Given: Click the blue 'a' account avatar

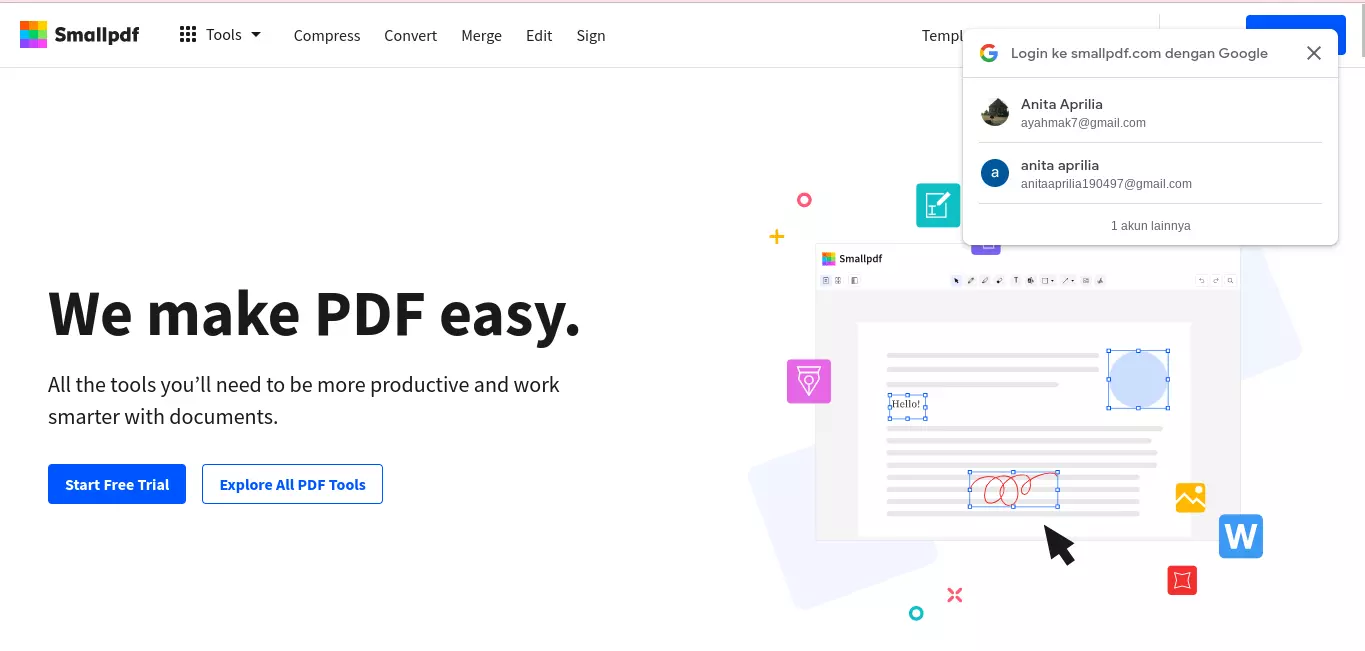Looking at the screenshot, I should (x=995, y=173).
